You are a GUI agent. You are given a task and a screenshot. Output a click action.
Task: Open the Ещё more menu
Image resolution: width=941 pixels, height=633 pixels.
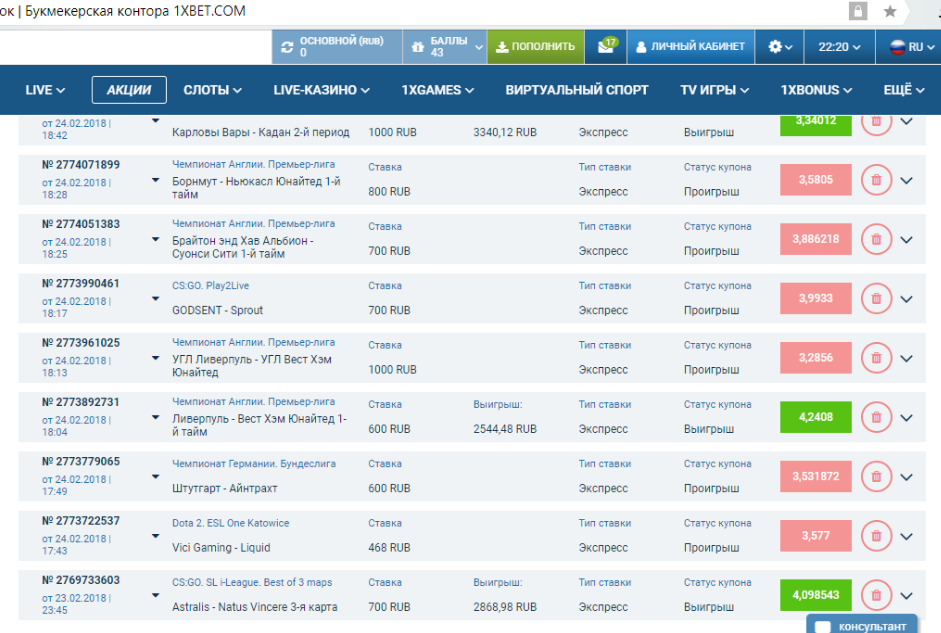point(904,90)
